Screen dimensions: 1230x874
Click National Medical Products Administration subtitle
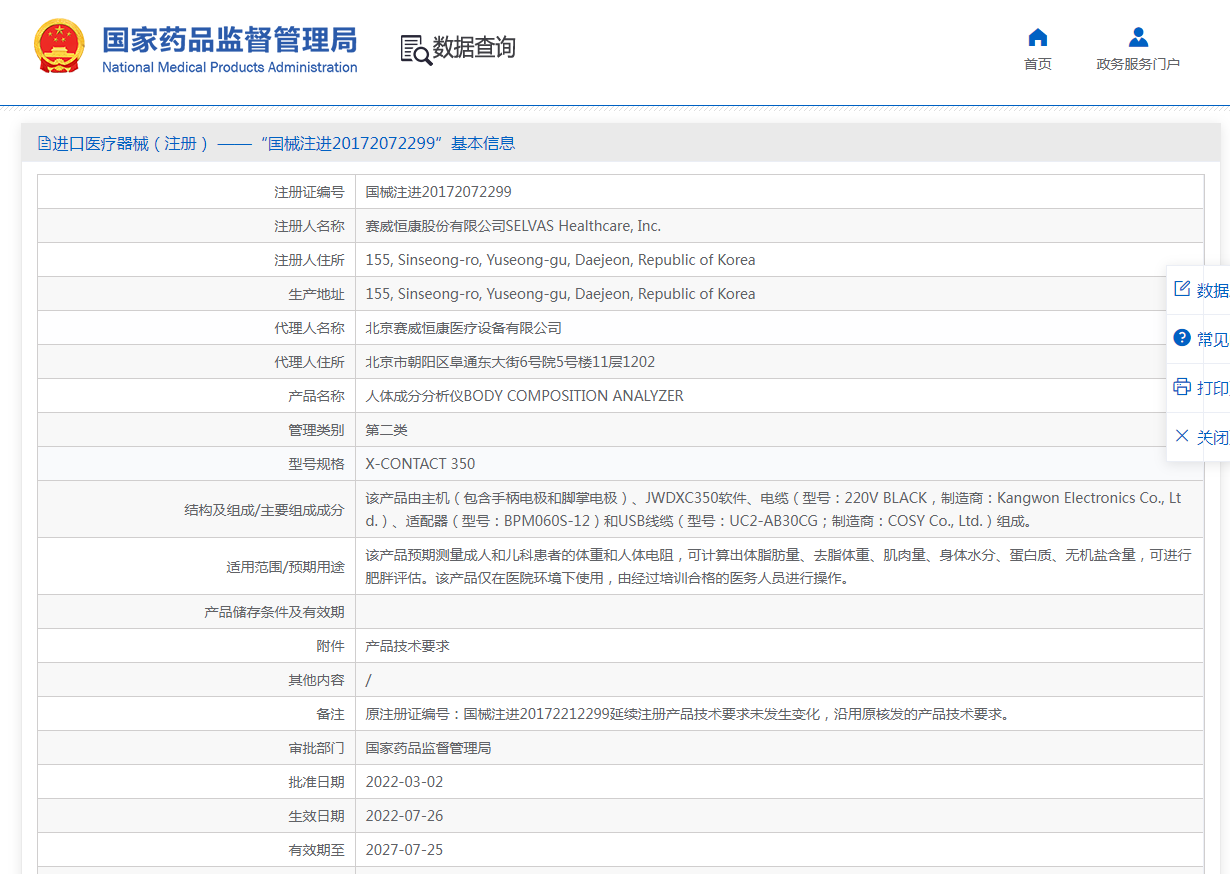(x=230, y=67)
